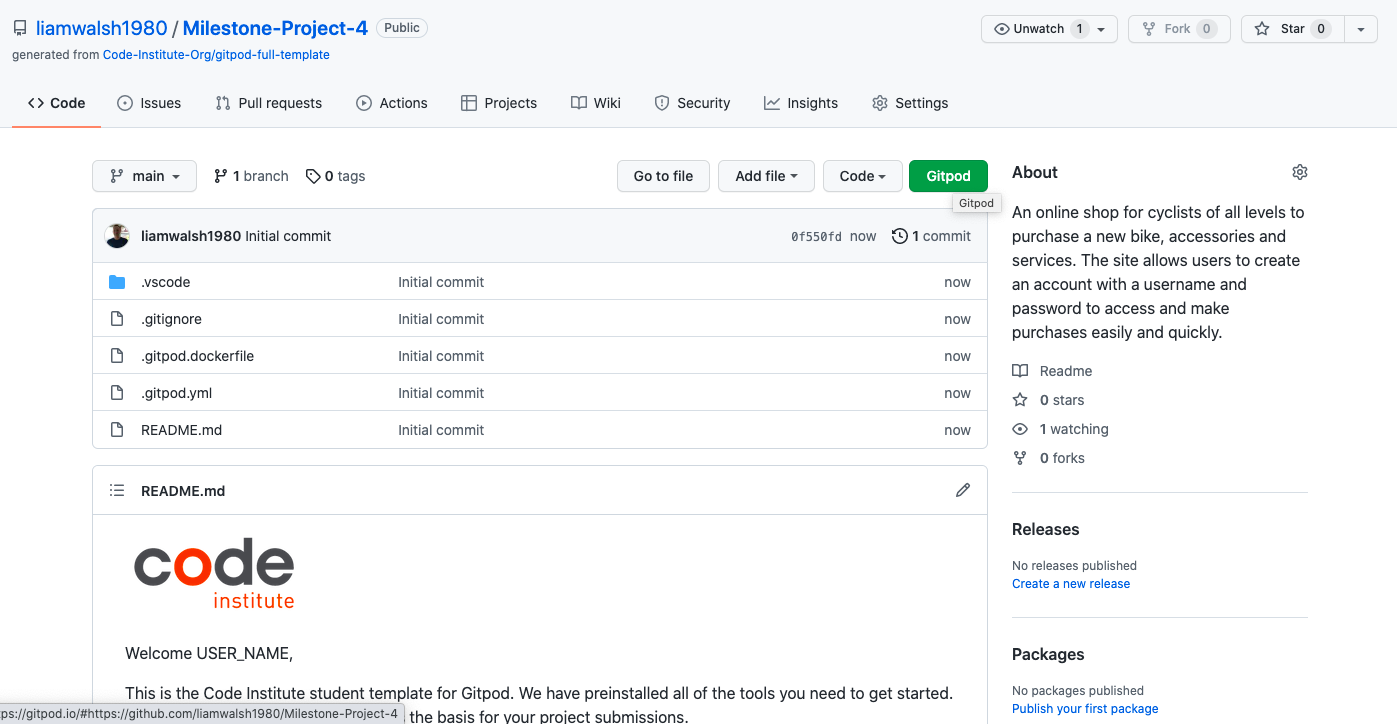Click the .gitpod.dockerfile file icon

pyautogui.click(x=117, y=356)
